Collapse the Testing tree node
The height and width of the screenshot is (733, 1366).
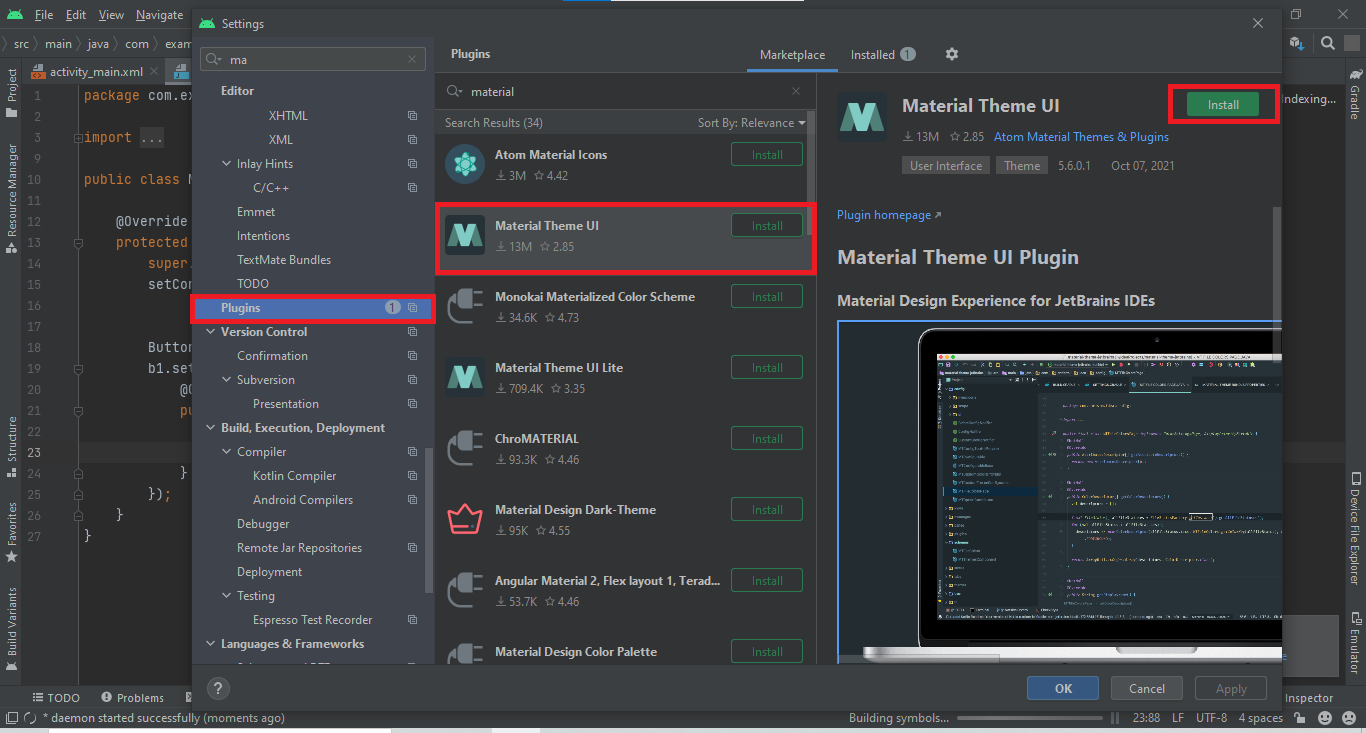click(x=226, y=596)
